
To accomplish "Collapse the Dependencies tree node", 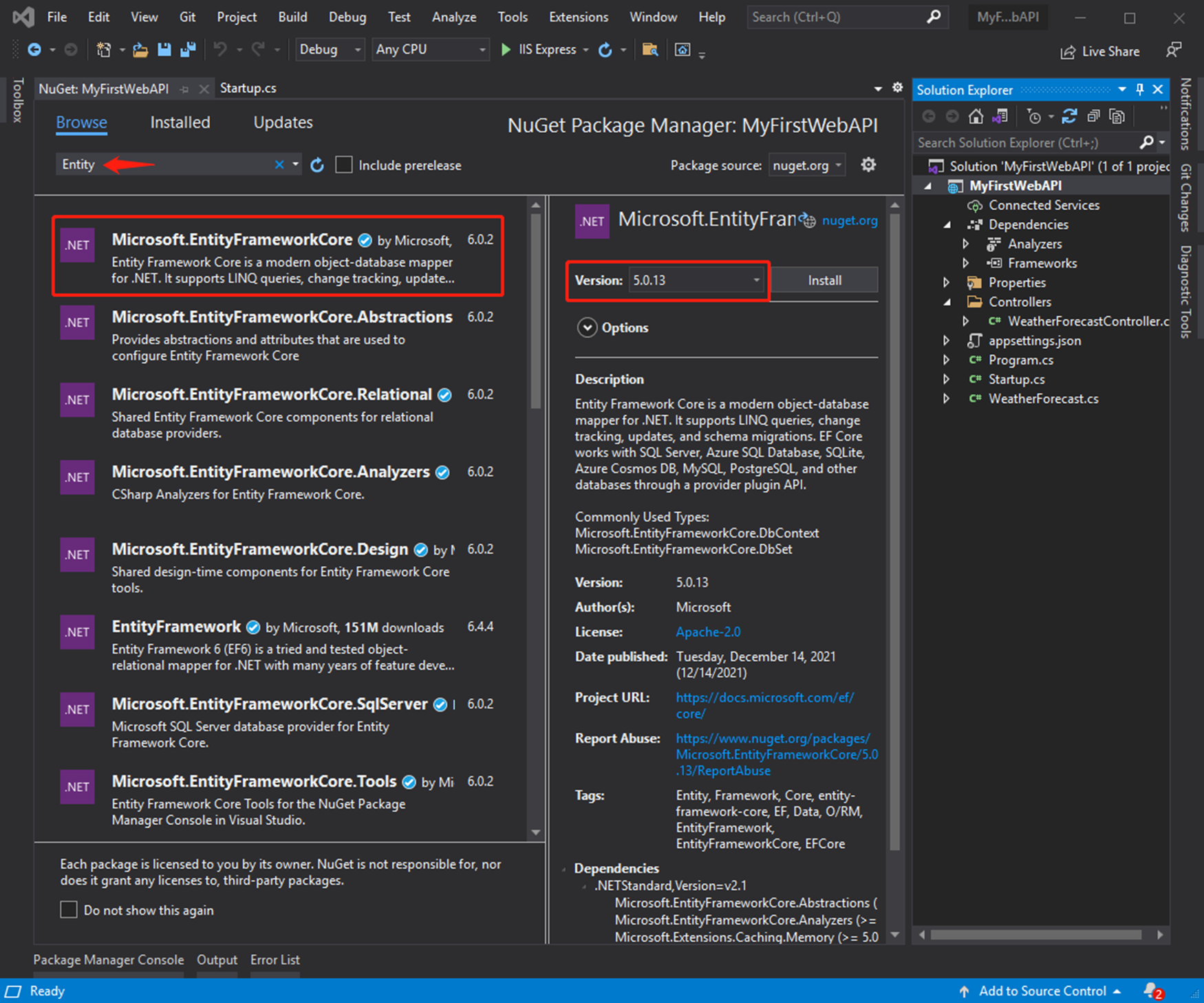I will tap(947, 224).
